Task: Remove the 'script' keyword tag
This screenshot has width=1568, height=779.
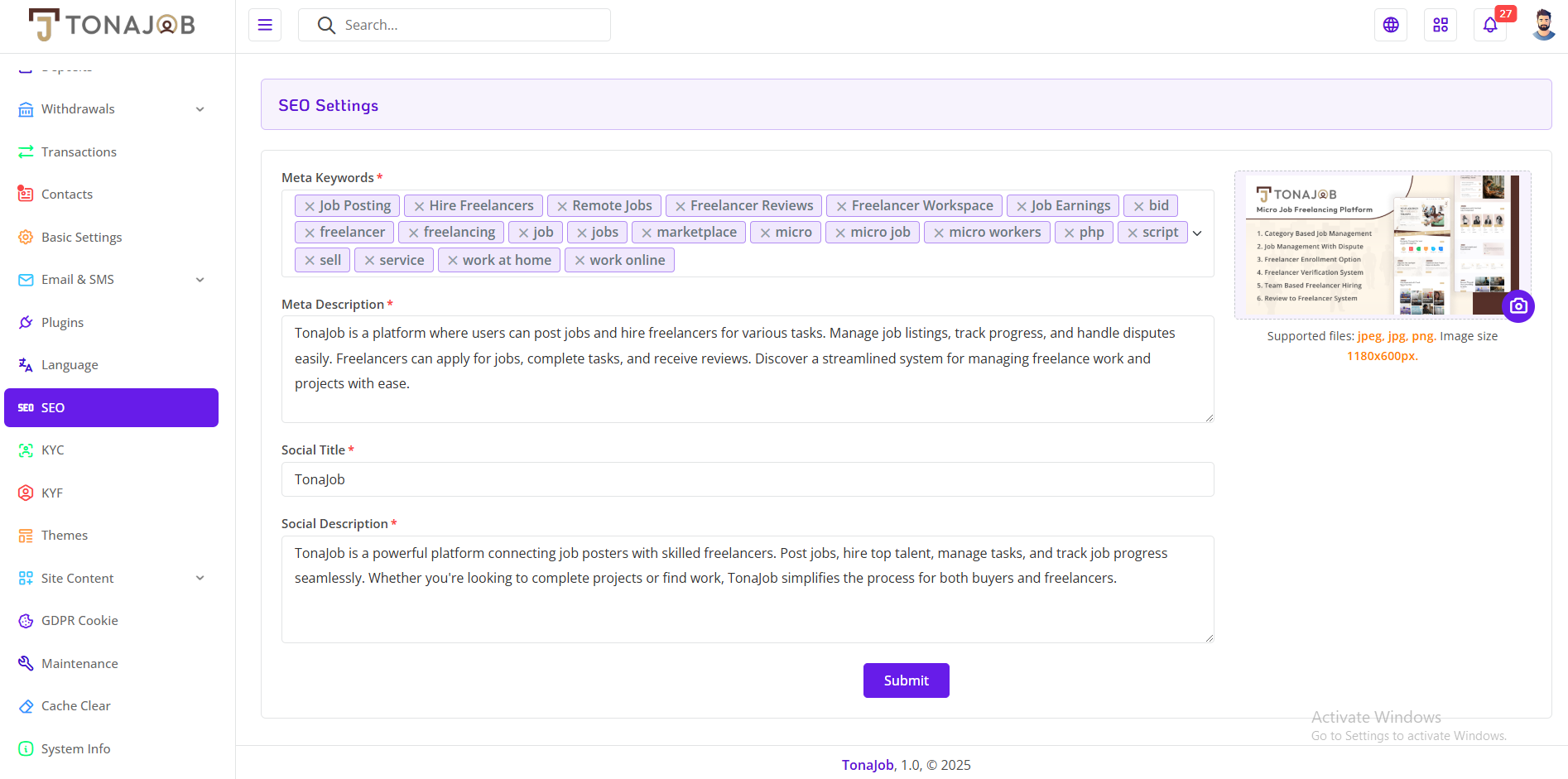Action: coord(1133,233)
